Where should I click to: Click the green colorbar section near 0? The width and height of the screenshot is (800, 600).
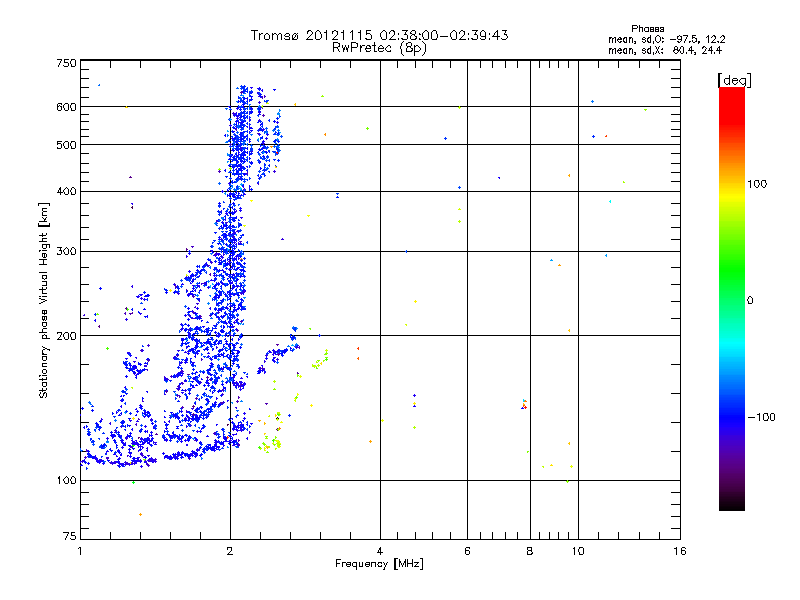pyautogui.click(x=732, y=293)
